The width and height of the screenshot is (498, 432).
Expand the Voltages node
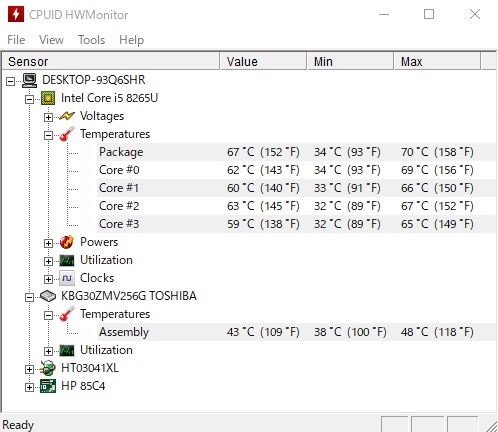(x=48, y=117)
